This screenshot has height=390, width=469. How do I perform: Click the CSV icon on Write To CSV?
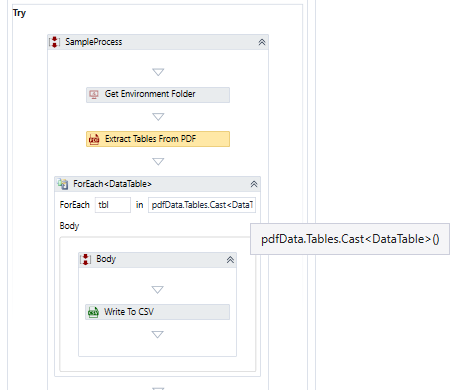93,312
